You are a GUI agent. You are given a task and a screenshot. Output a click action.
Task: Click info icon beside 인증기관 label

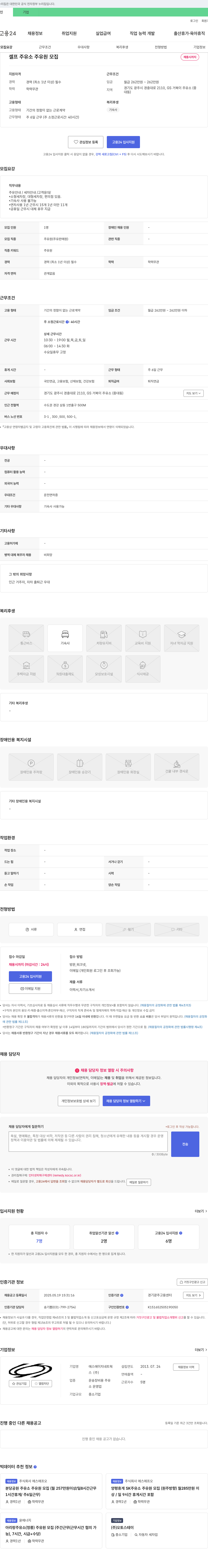(122, 1295)
